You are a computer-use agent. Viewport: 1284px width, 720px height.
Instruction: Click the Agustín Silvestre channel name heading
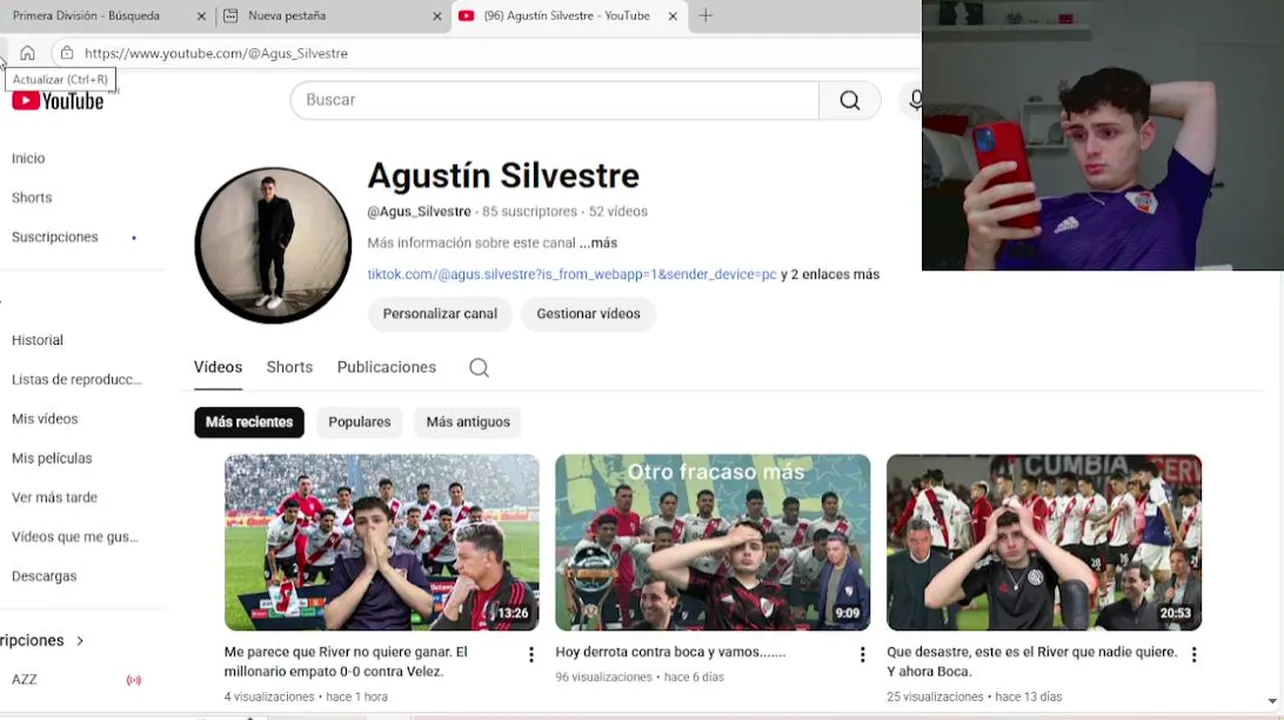pyautogui.click(x=503, y=176)
